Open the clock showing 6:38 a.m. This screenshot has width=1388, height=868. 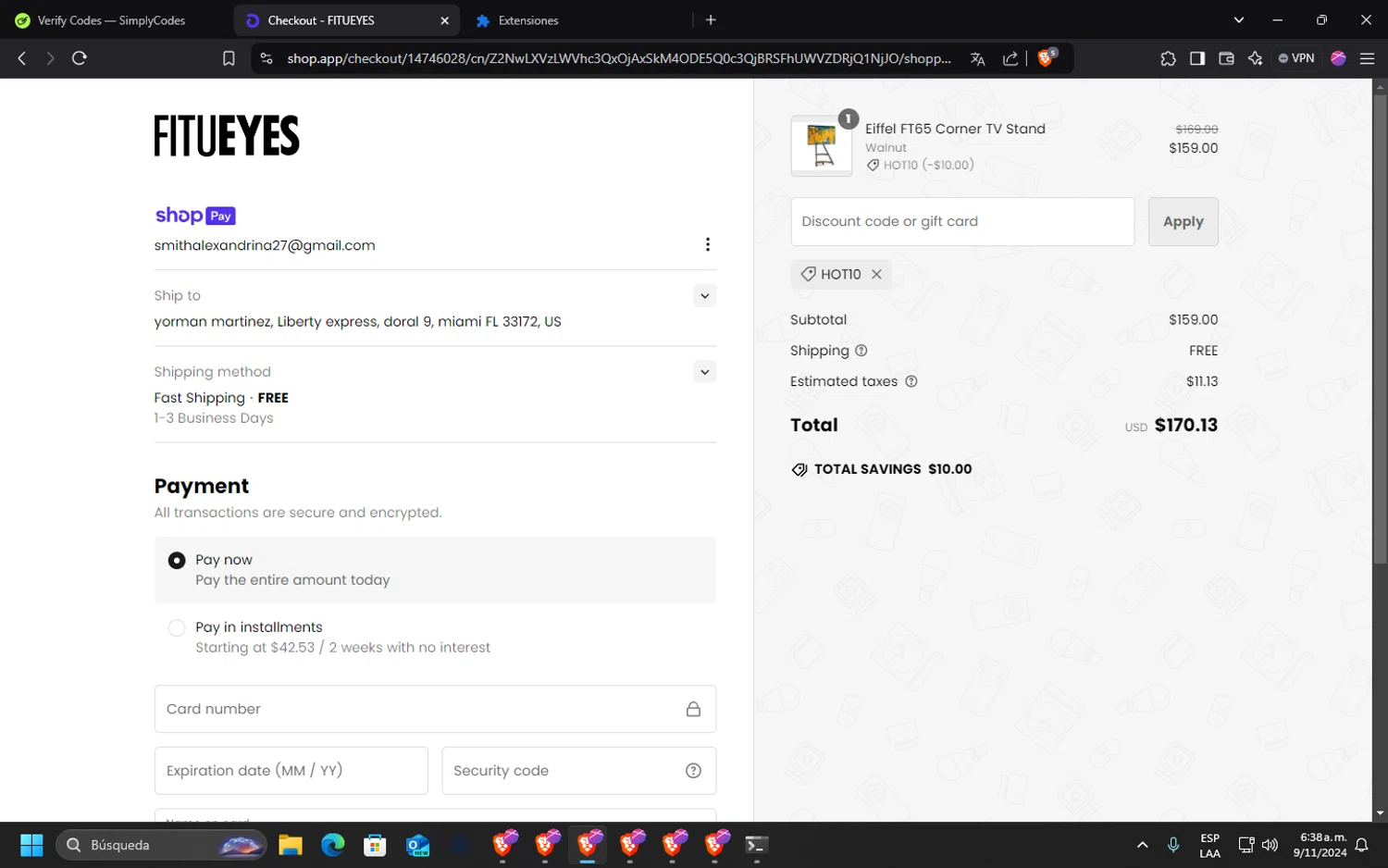click(x=1320, y=845)
